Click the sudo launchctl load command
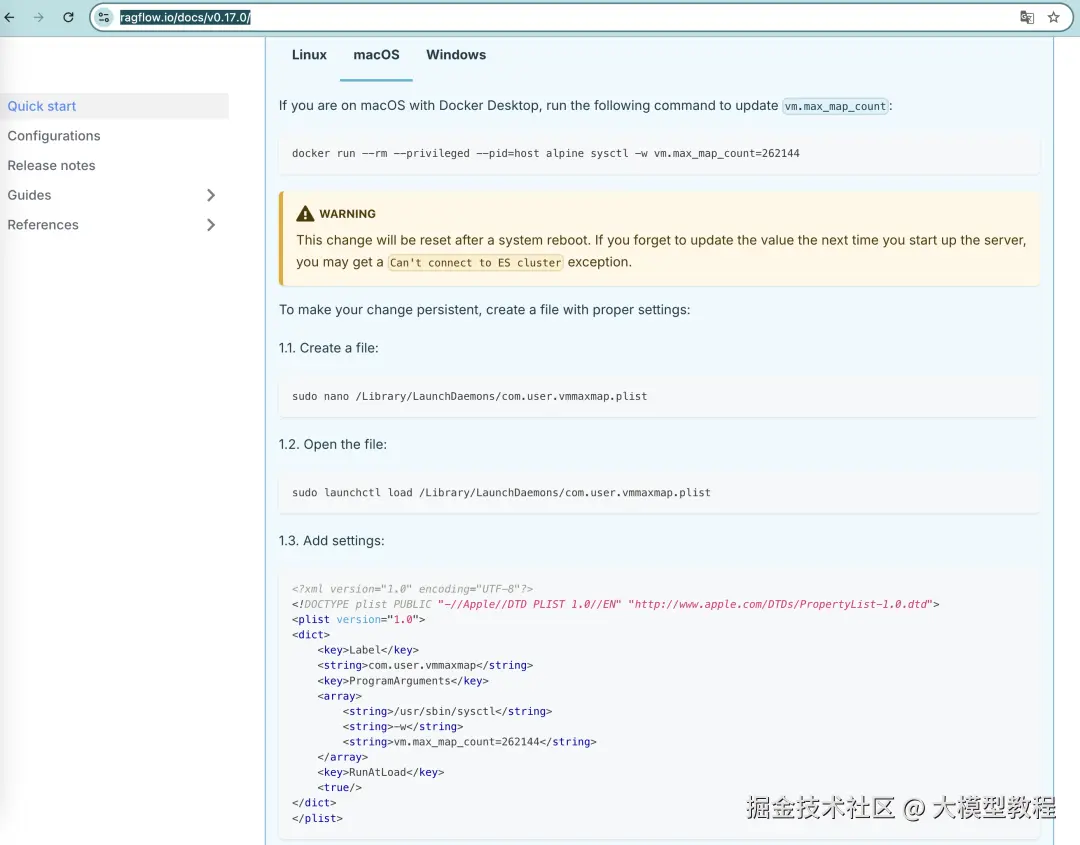1080x845 pixels. coord(501,492)
